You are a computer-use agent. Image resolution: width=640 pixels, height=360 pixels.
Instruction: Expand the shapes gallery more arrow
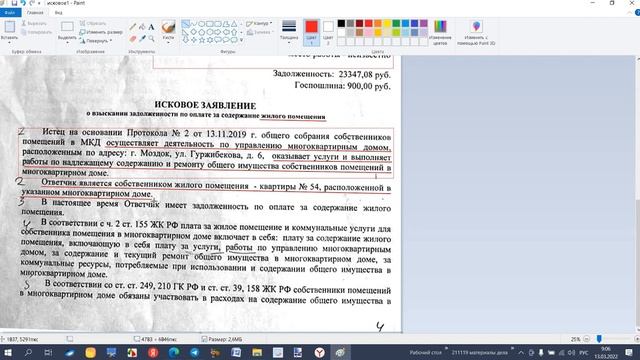(242, 40)
